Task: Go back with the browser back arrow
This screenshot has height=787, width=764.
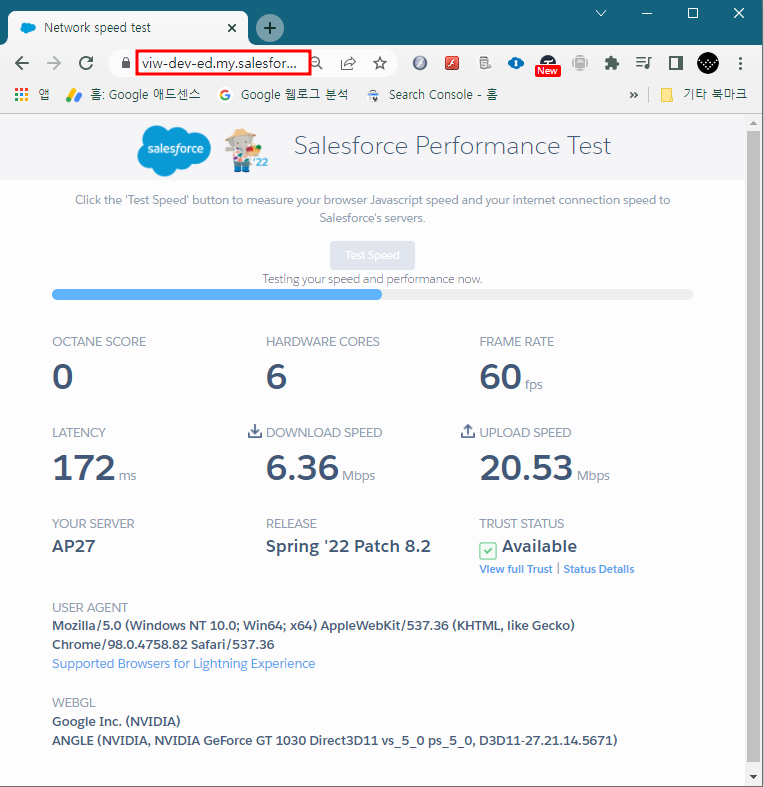Action: pyautogui.click(x=22, y=63)
